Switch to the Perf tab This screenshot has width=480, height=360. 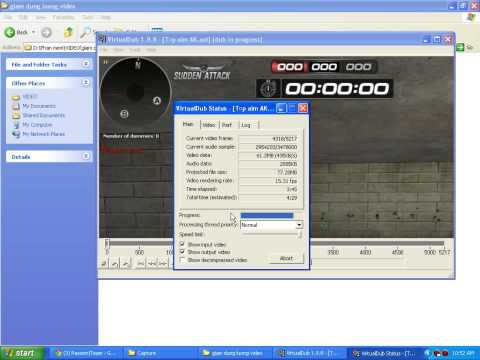[x=227, y=125]
